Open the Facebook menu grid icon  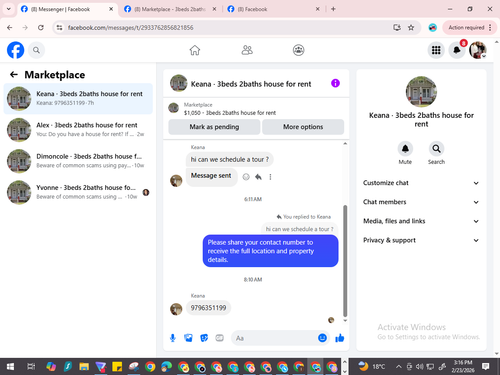pos(436,50)
